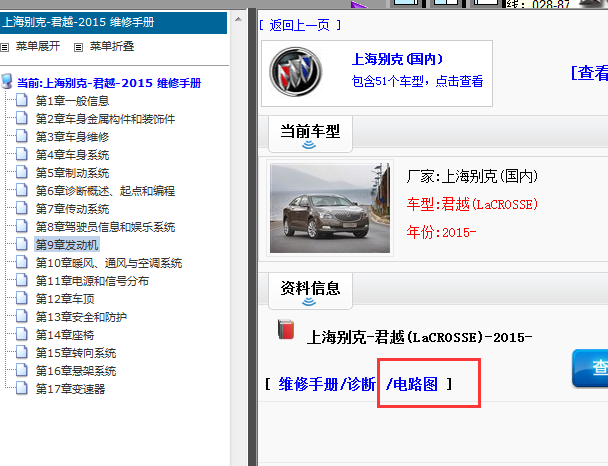Click the page icon for 第14章座椅
Screen dimensions: 608x466
point(22,334)
